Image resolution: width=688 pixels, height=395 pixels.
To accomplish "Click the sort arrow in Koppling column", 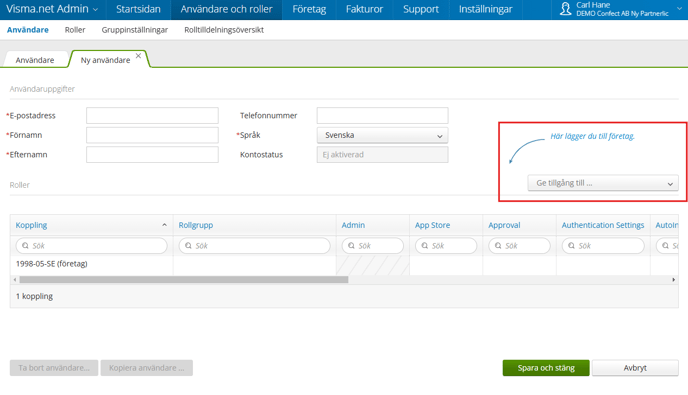I will tap(165, 225).
